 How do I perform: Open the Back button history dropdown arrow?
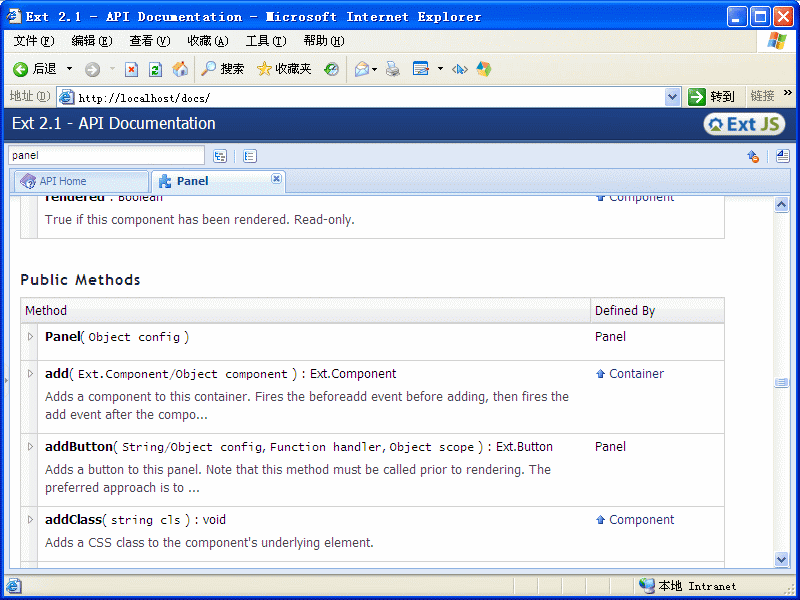pos(69,69)
